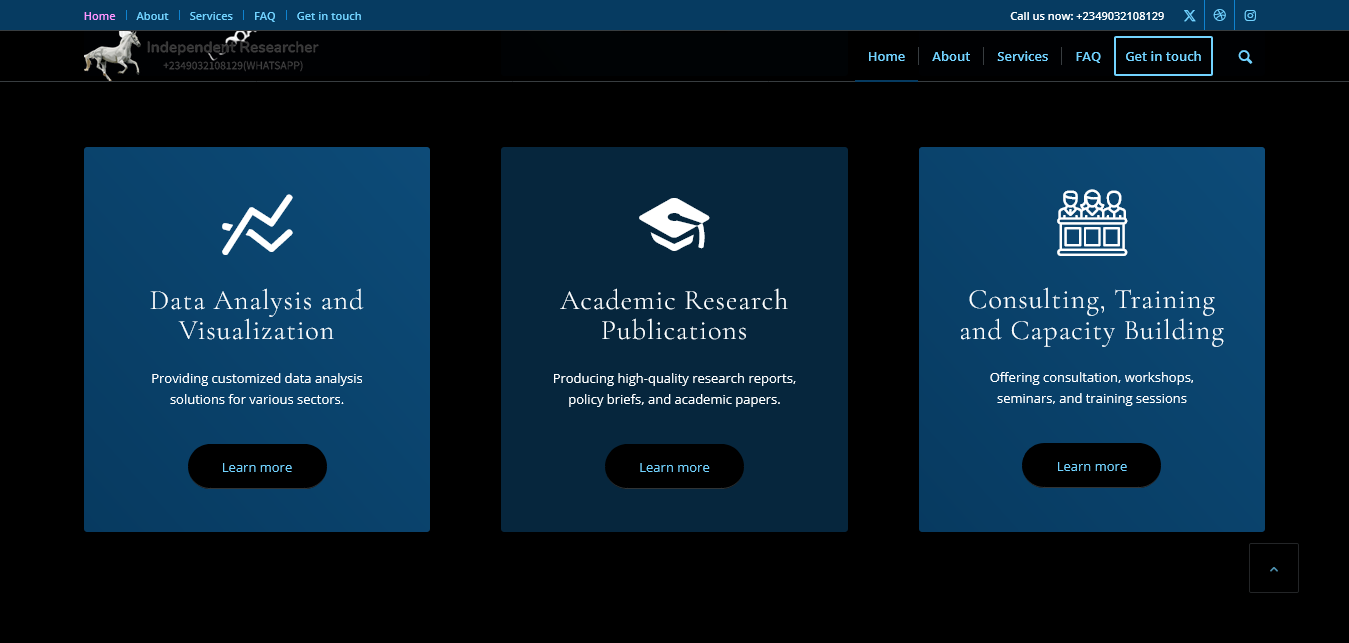Image resolution: width=1349 pixels, height=643 pixels.
Task: Click the top bar Services link
Action: pyautogui.click(x=211, y=16)
